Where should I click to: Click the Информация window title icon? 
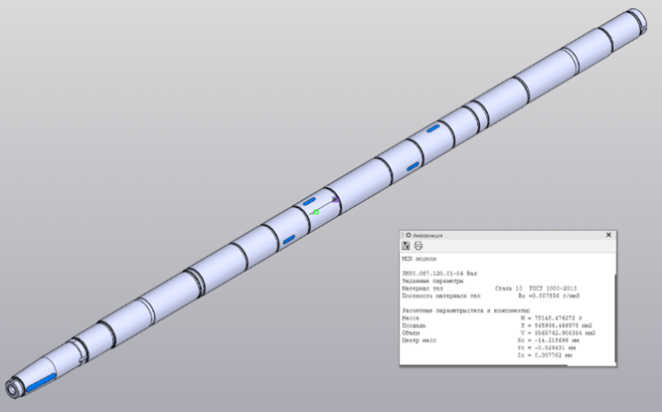click(x=408, y=235)
